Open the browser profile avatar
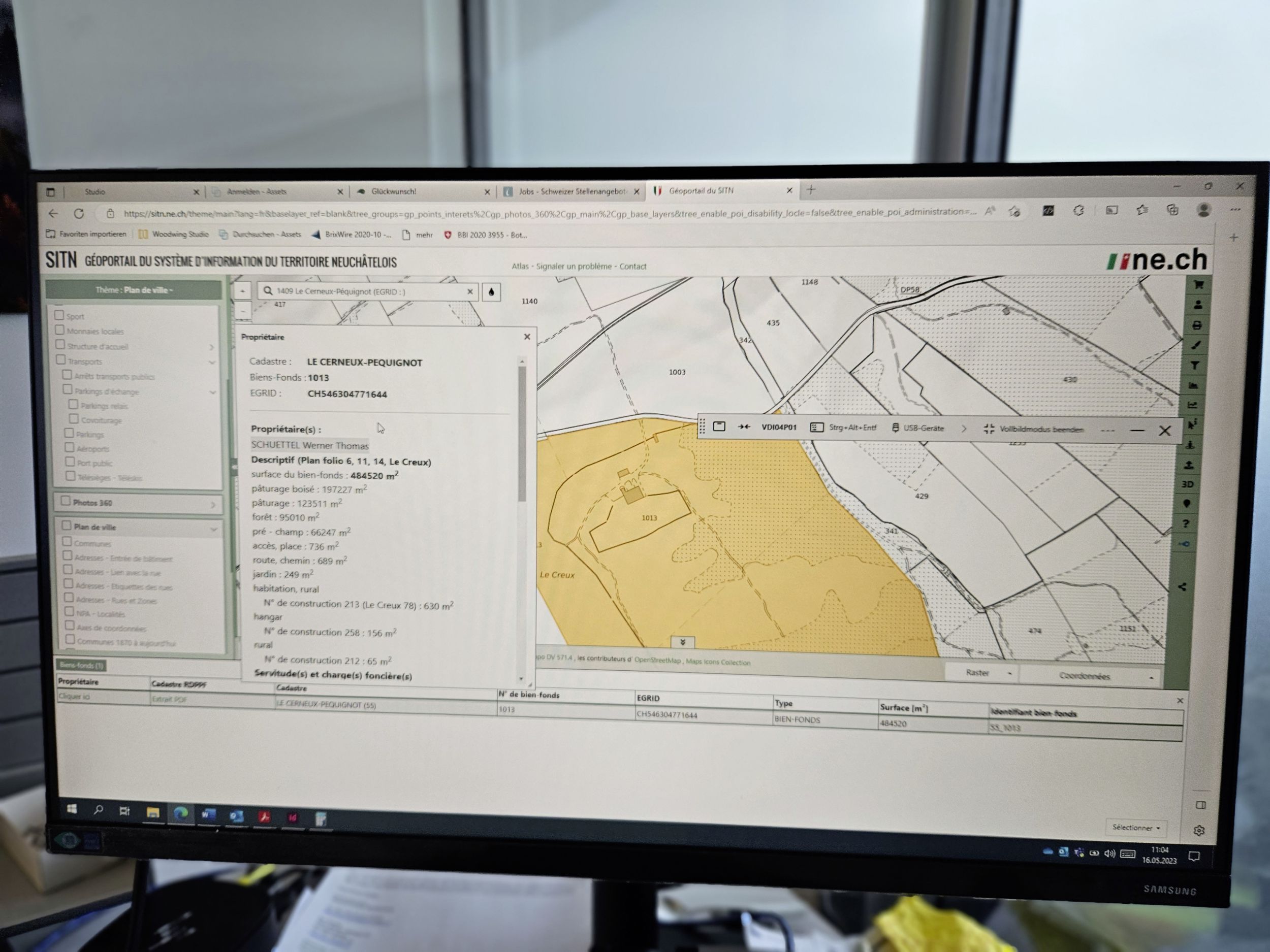The height and width of the screenshot is (952, 1270). click(x=1203, y=210)
